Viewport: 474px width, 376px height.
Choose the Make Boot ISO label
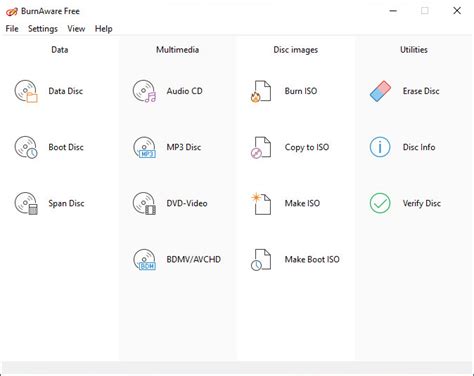click(312, 259)
